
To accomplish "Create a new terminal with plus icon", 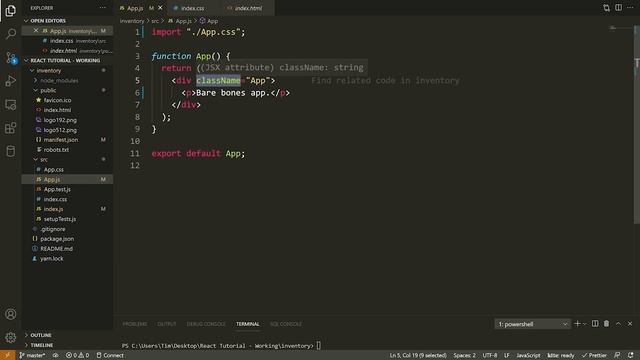I will (x=577, y=324).
